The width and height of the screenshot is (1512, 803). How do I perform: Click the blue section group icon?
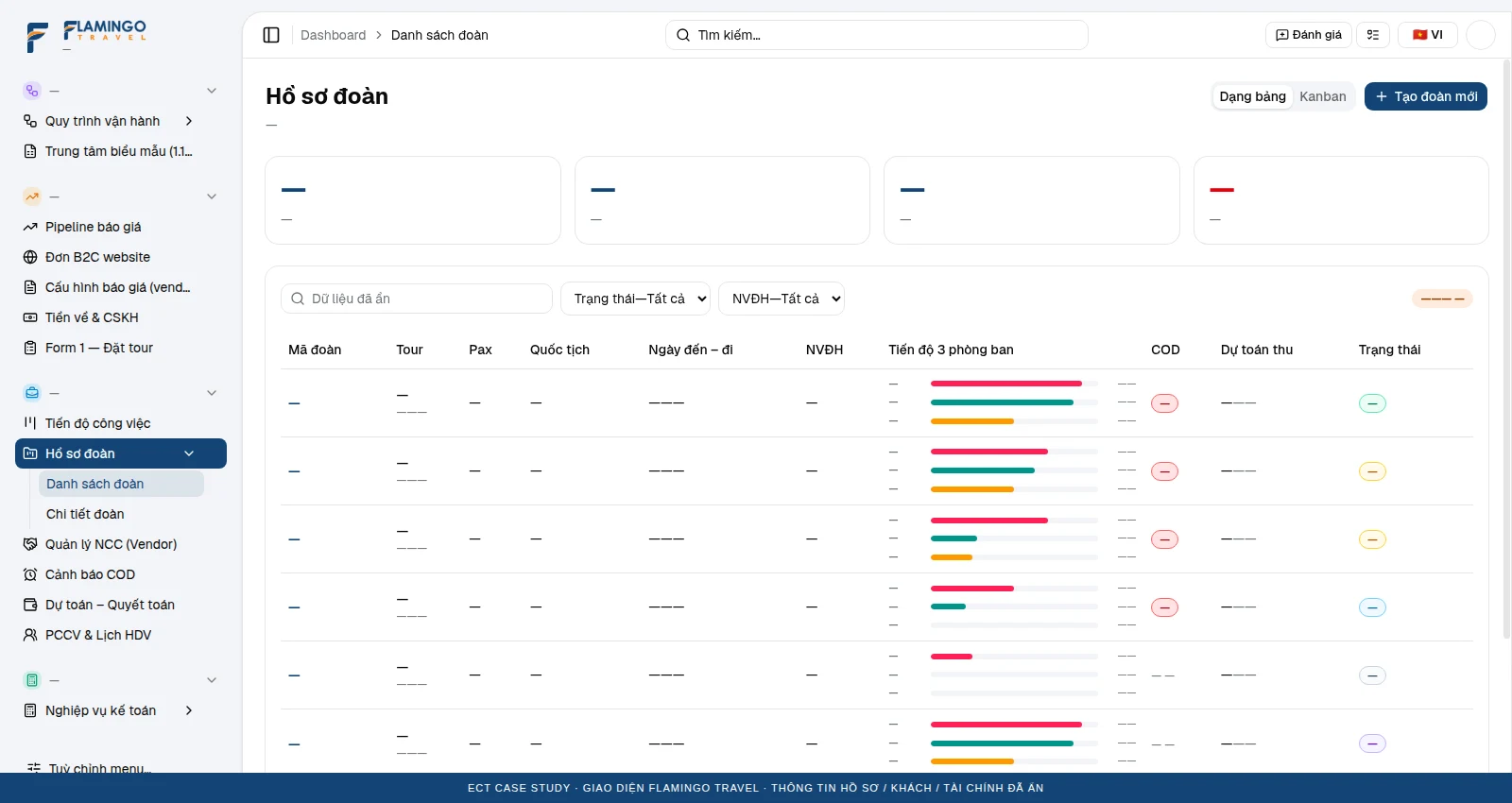click(32, 393)
